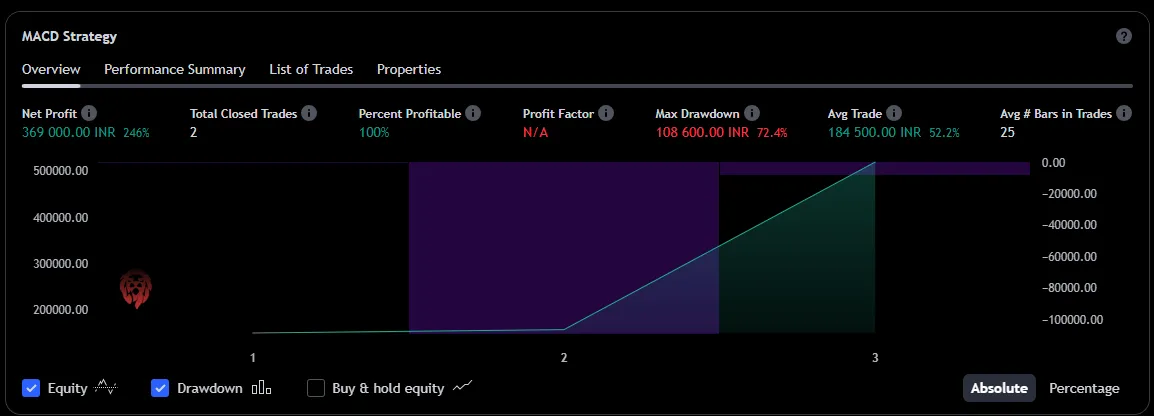Switch to the Performance Summary tab

click(175, 69)
